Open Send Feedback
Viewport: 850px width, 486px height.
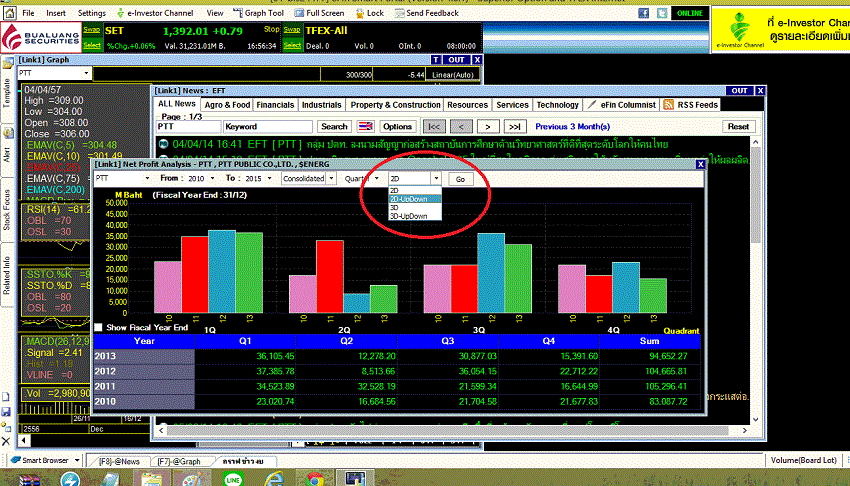pos(427,13)
